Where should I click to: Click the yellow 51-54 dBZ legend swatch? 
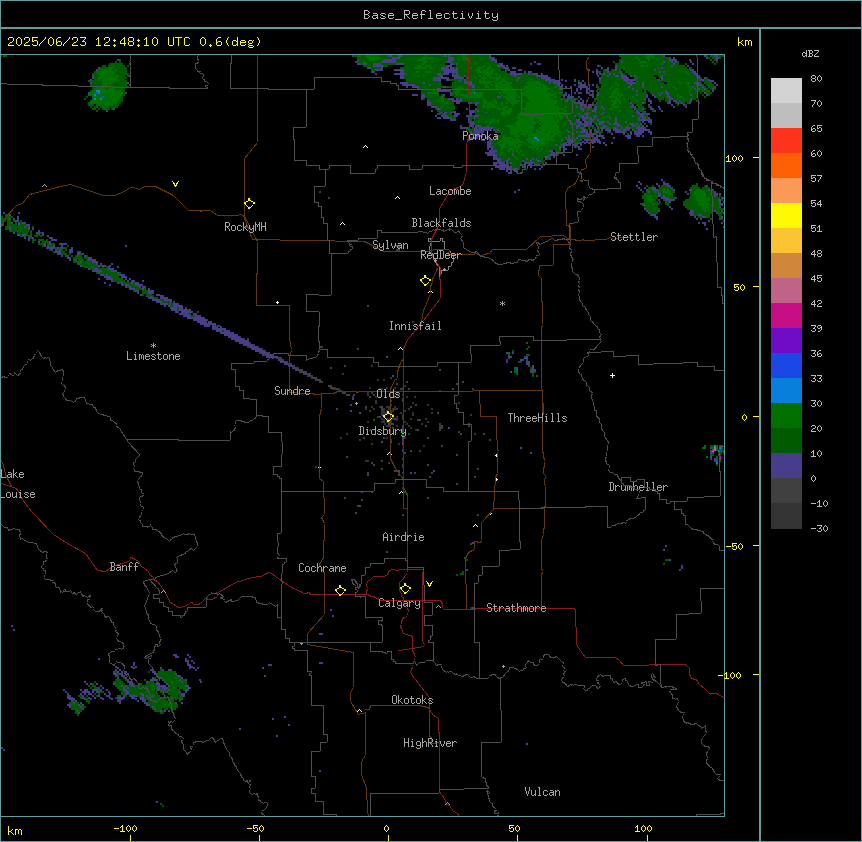[786, 215]
